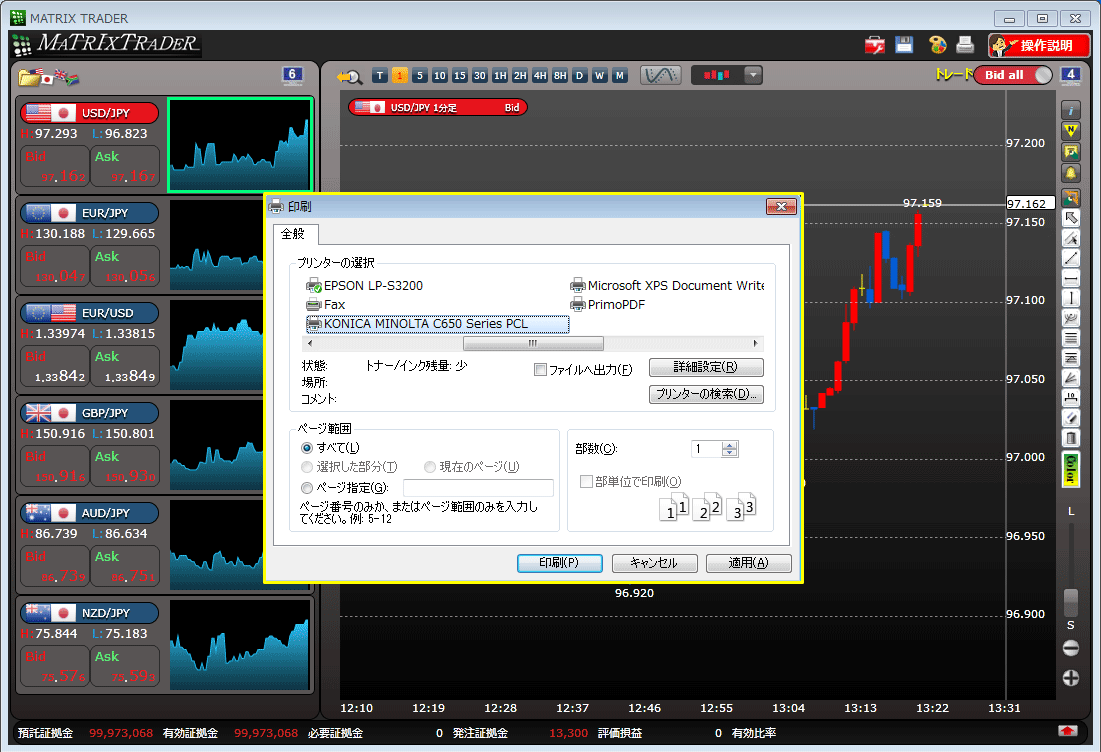Click the floppy disk save icon
This screenshot has height=752, width=1101.
click(904, 45)
